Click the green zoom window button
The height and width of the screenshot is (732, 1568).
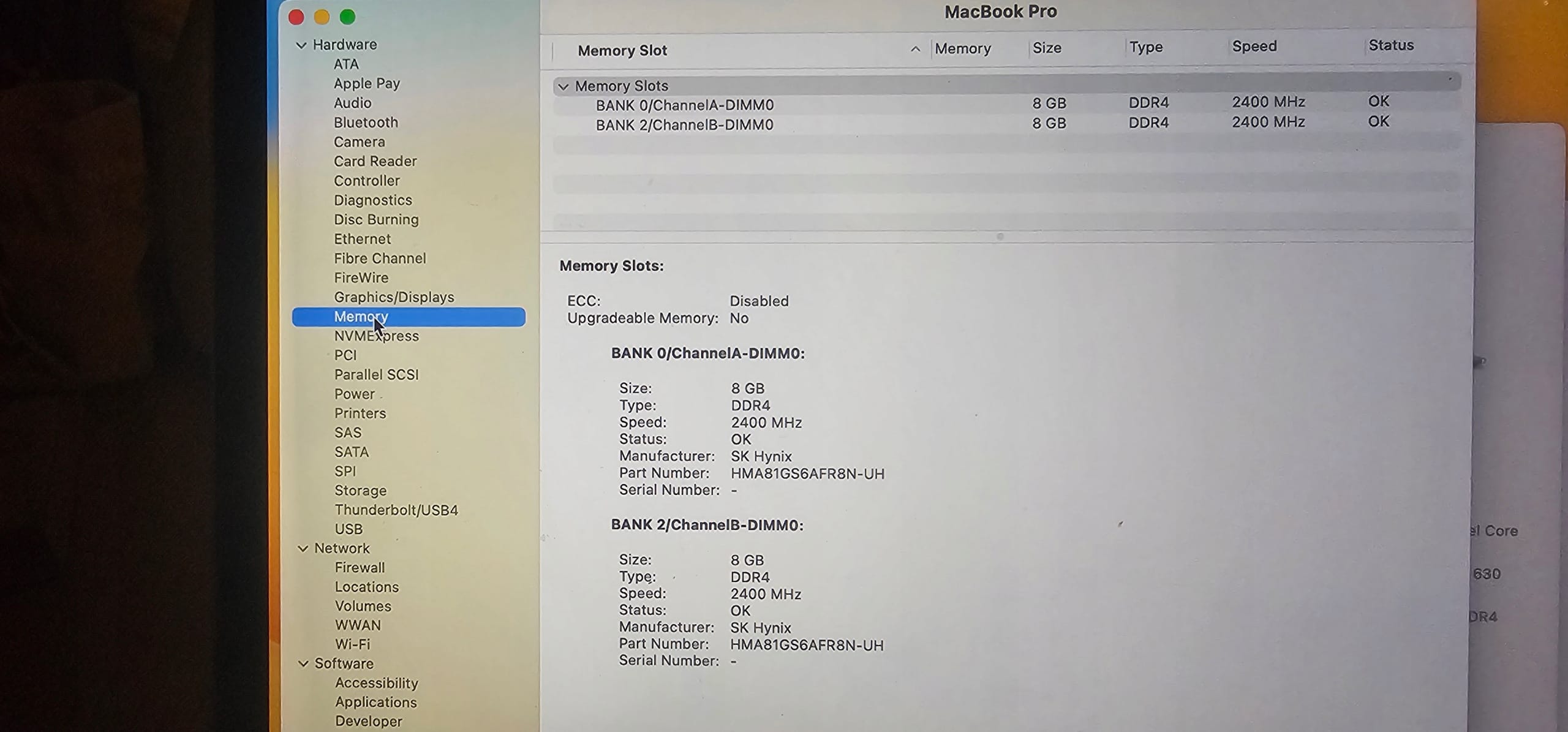click(x=347, y=17)
